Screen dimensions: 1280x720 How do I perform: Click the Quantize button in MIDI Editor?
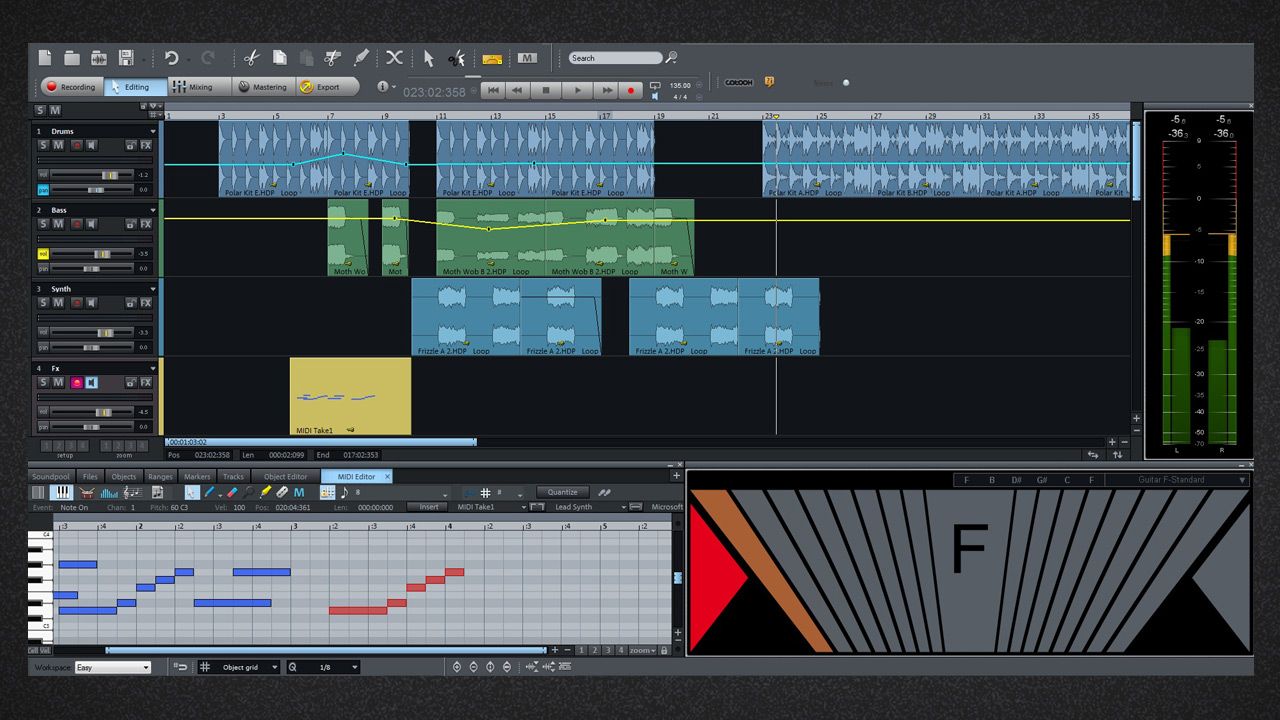click(x=563, y=492)
